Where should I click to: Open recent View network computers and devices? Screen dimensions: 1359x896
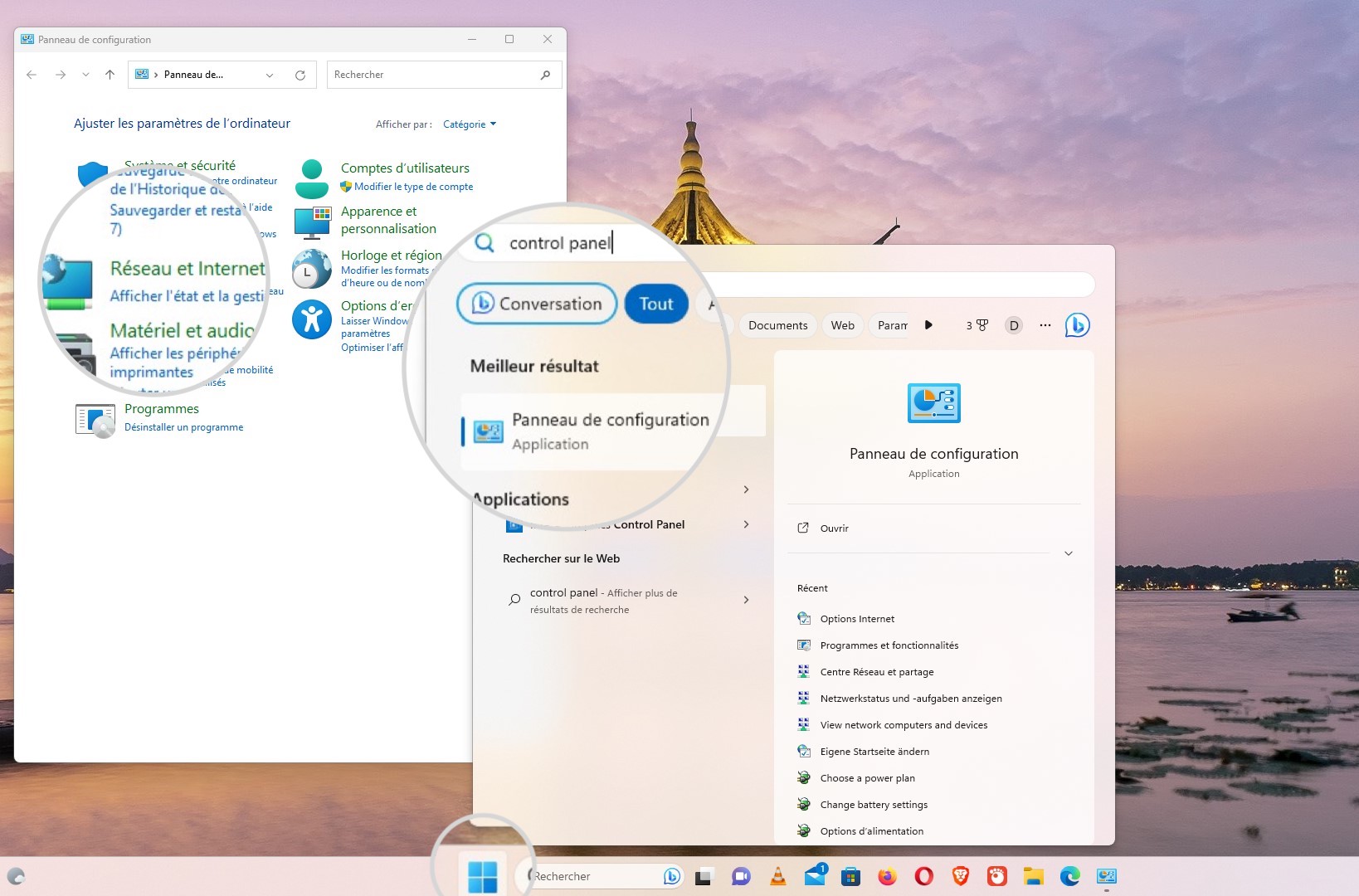(904, 725)
